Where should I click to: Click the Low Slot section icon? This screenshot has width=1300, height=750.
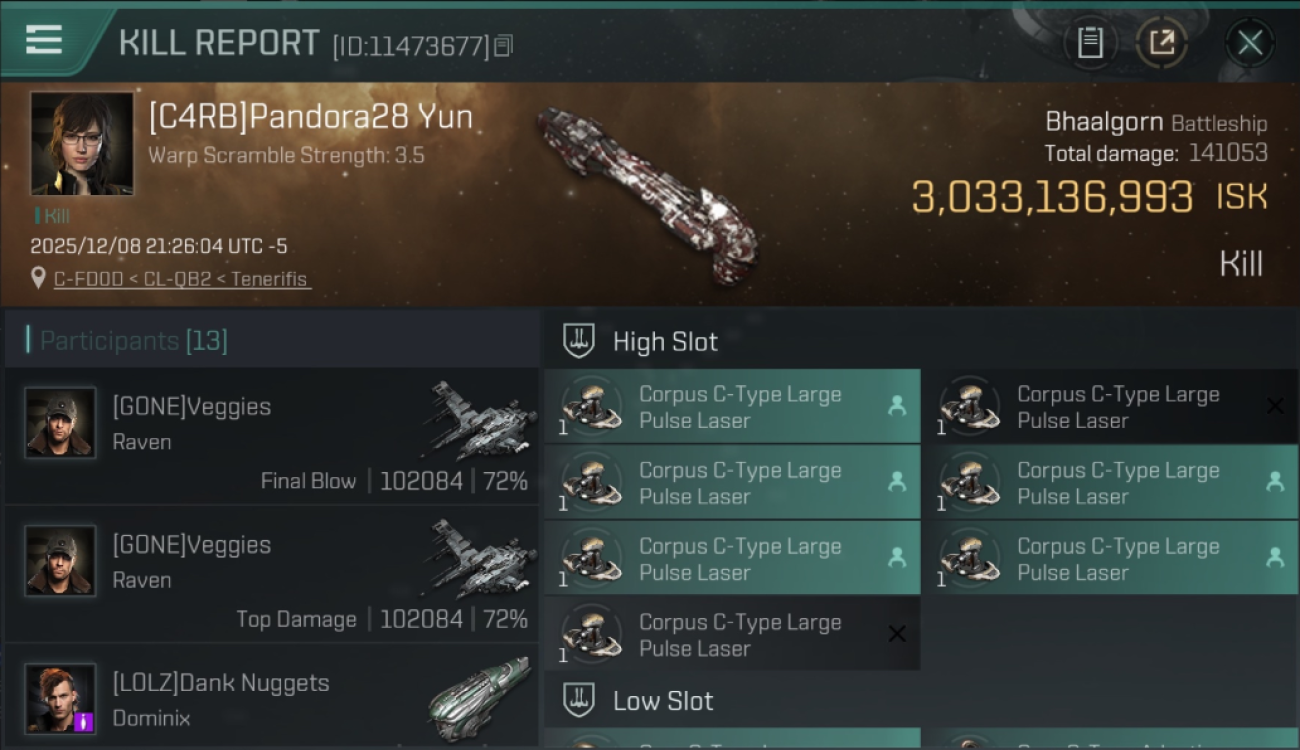tap(579, 700)
